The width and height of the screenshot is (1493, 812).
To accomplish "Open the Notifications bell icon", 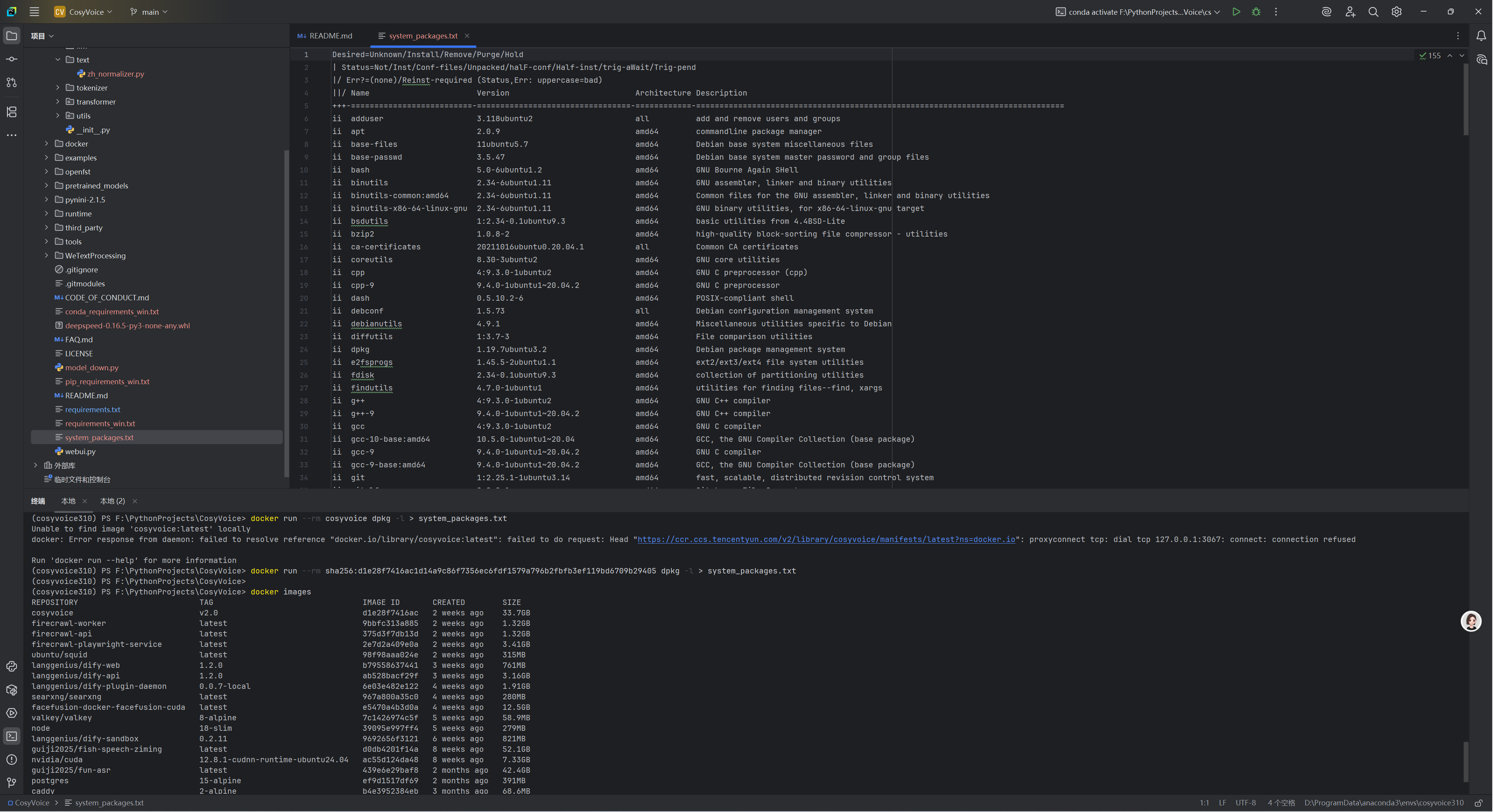I will point(1481,36).
